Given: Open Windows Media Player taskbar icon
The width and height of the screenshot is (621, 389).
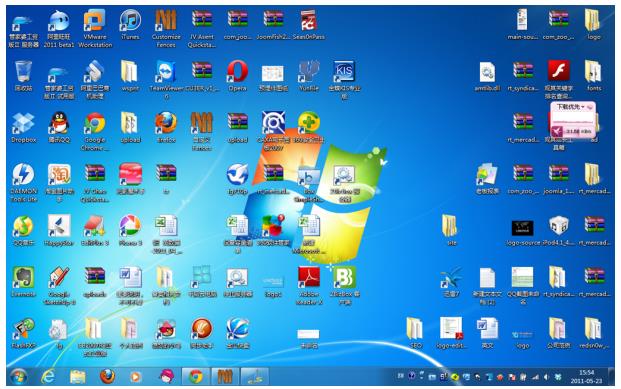Looking at the screenshot, I should click(x=135, y=376).
